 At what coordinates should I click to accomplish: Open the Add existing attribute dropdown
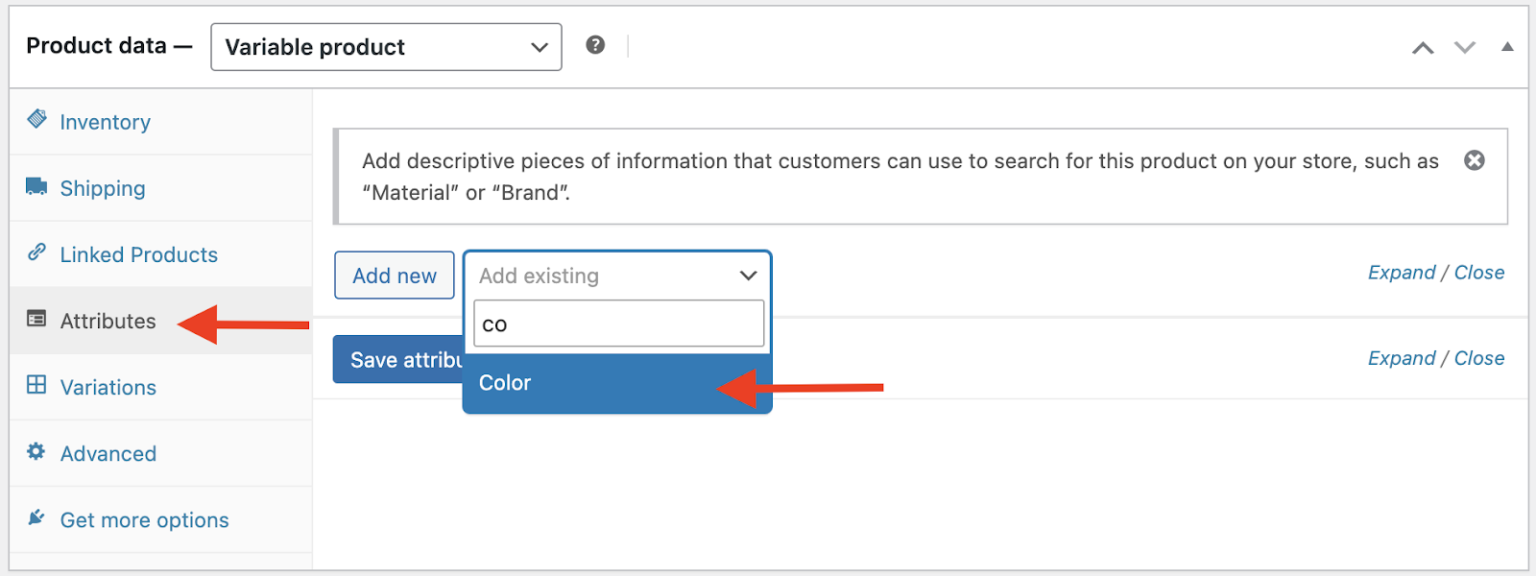617,275
